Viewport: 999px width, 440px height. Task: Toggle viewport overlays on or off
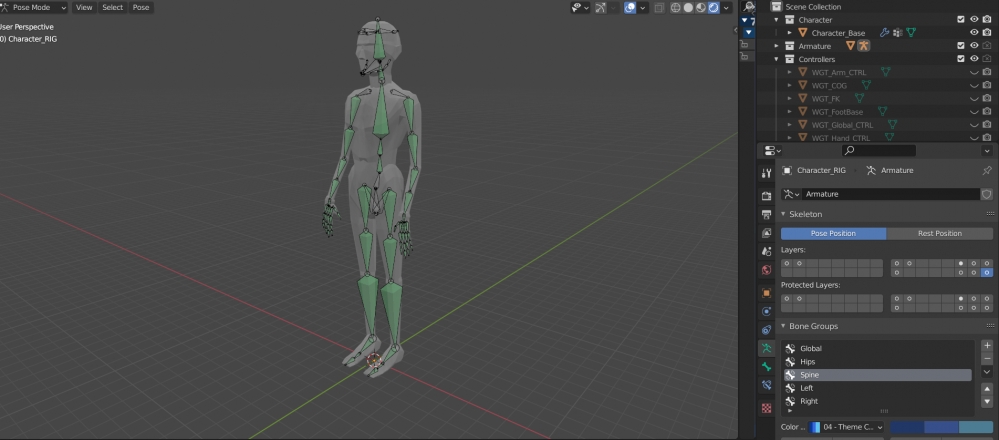click(630, 8)
